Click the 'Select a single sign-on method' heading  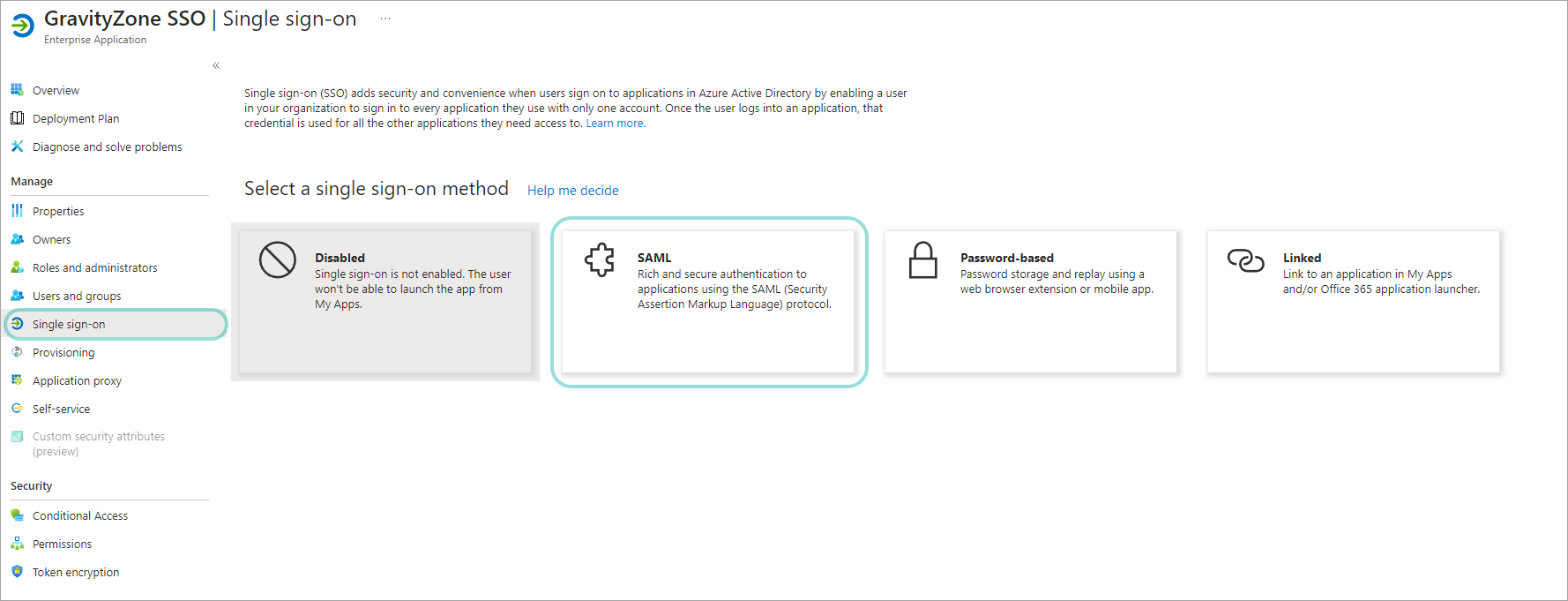tap(377, 189)
